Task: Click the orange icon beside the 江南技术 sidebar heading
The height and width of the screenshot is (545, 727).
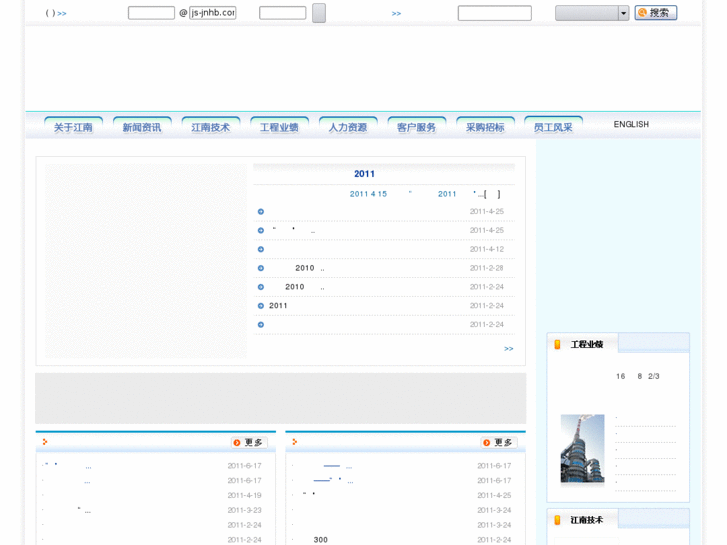Action: (x=557, y=520)
